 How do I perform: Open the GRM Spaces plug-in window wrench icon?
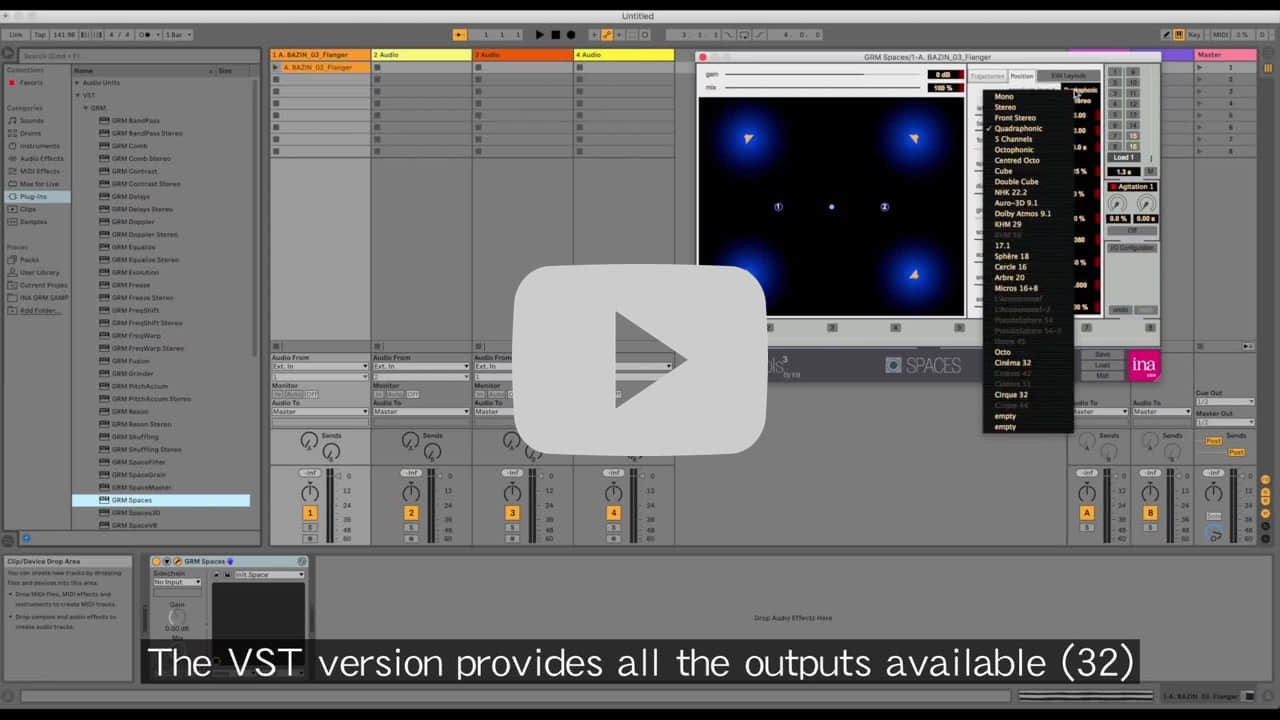tap(177, 562)
